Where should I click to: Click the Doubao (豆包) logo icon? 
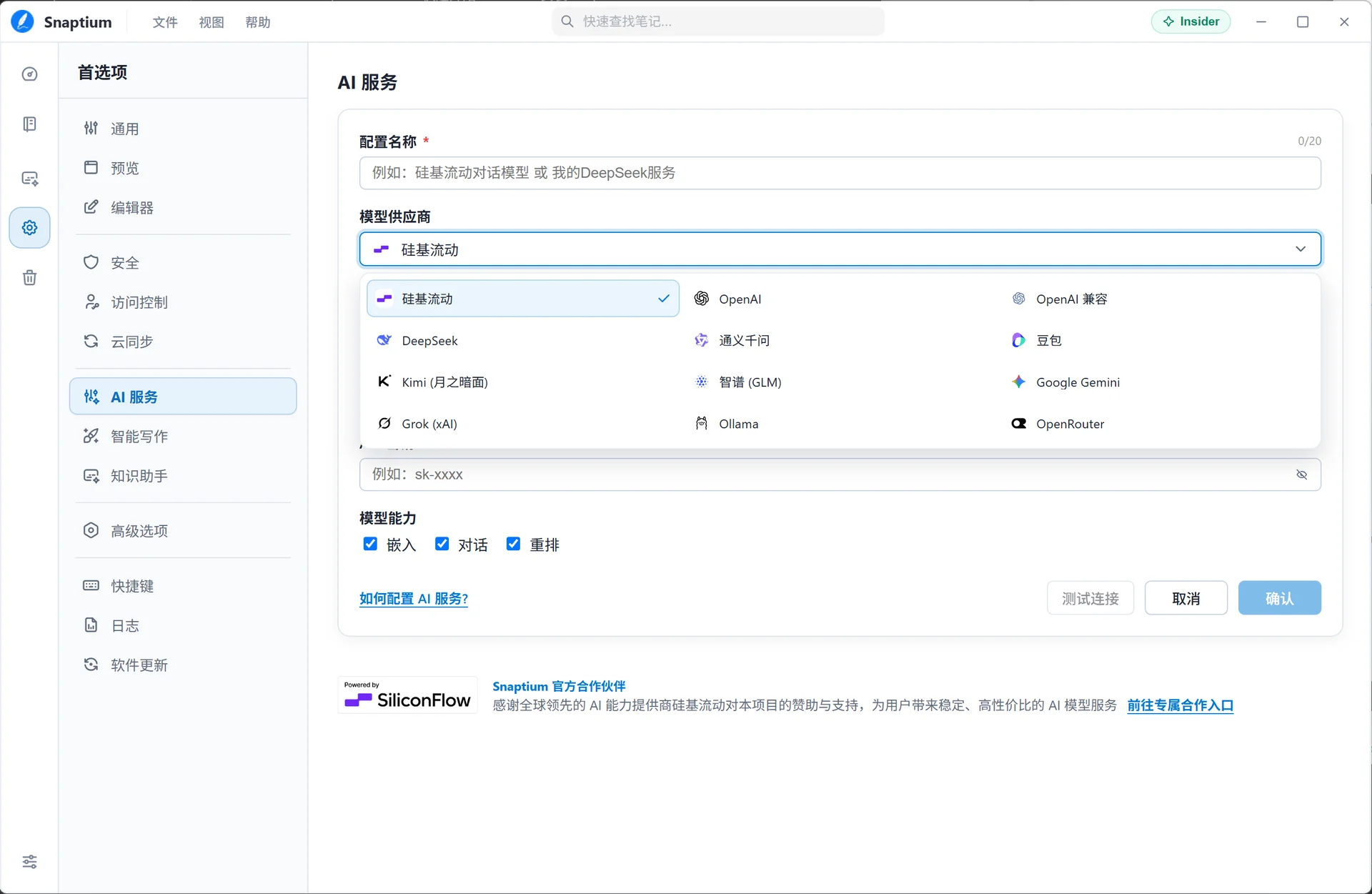pyautogui.click(x=1019, y=340)
